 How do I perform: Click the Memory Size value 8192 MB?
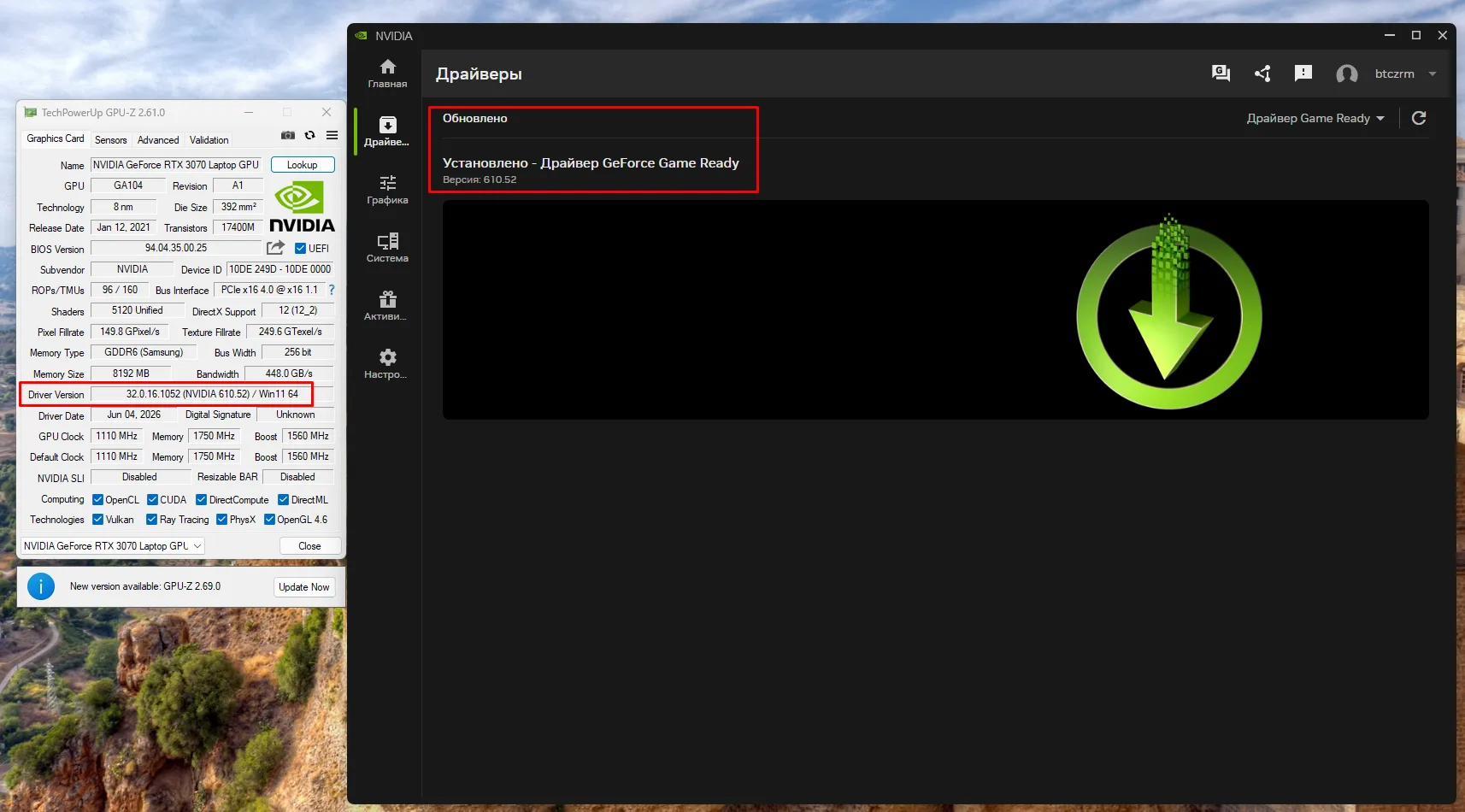(131, 374)
